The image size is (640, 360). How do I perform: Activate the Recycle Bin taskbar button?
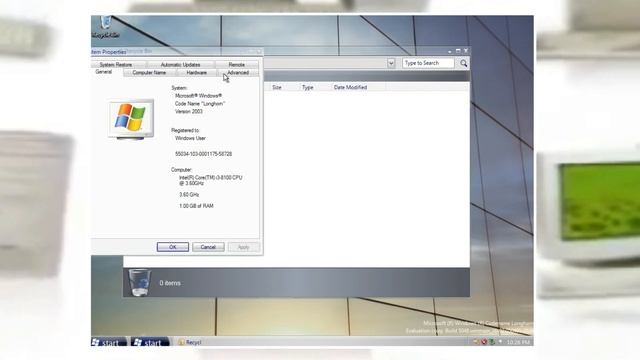tap(190, 342)
